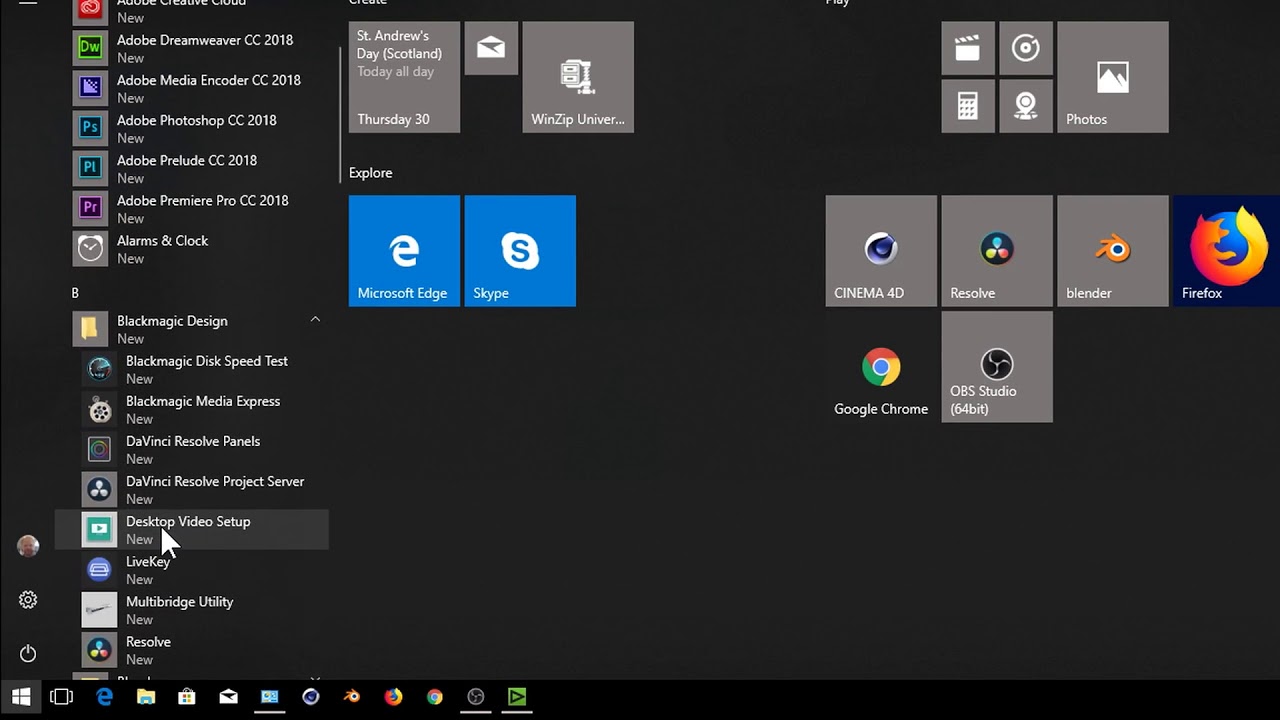Open Task View from the taskbar
Image resolution: width=1280 pixels, height=720 pixels.
click(62, 697)
